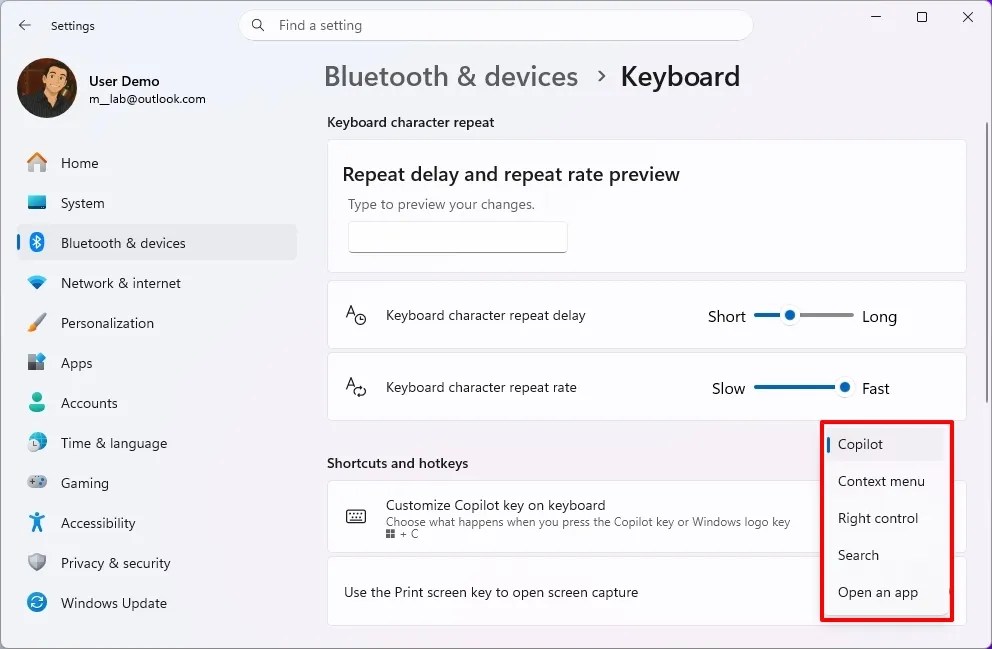Click the back arrow in Settings header
The height and width of the screenshot is (649, 992).
25,25
